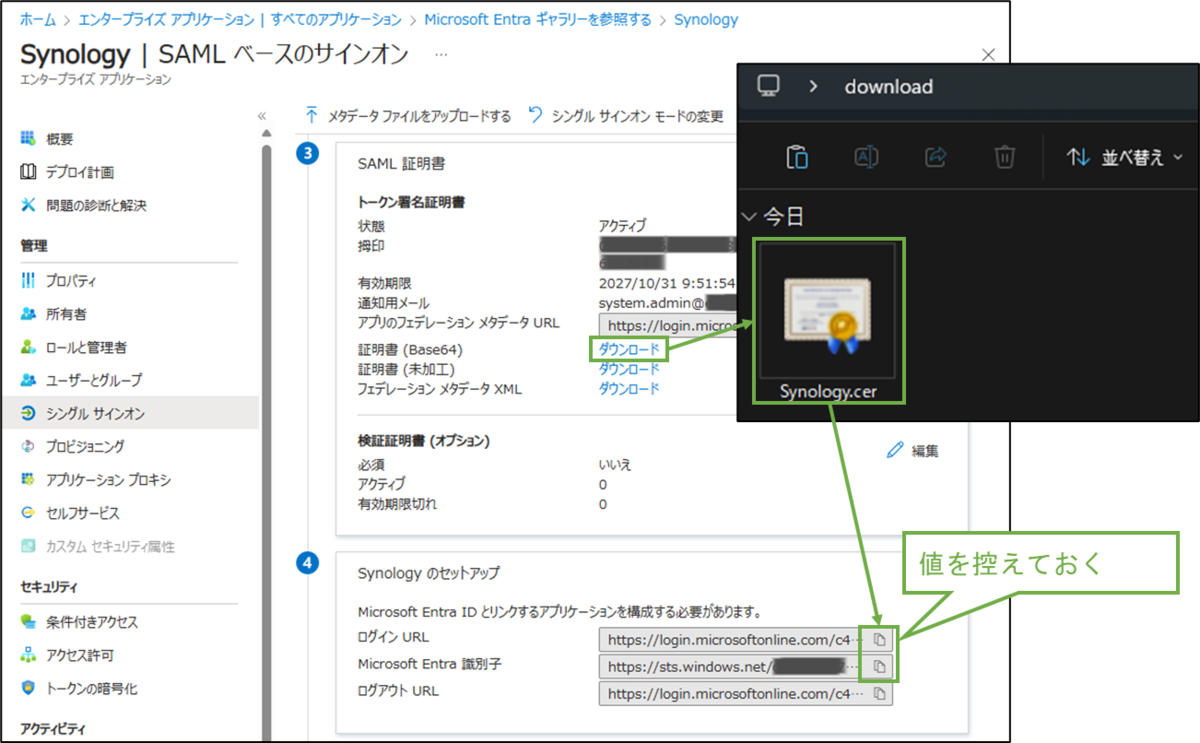Download 証明書 (未加工)
1200x743 pixels.
pos(629,368)
